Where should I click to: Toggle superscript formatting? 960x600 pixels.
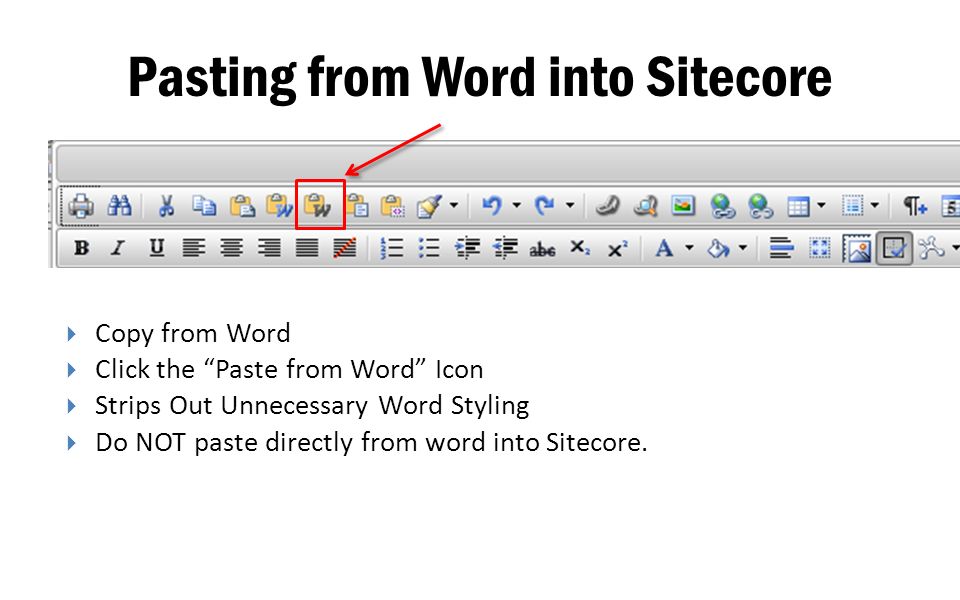(618, 249)
